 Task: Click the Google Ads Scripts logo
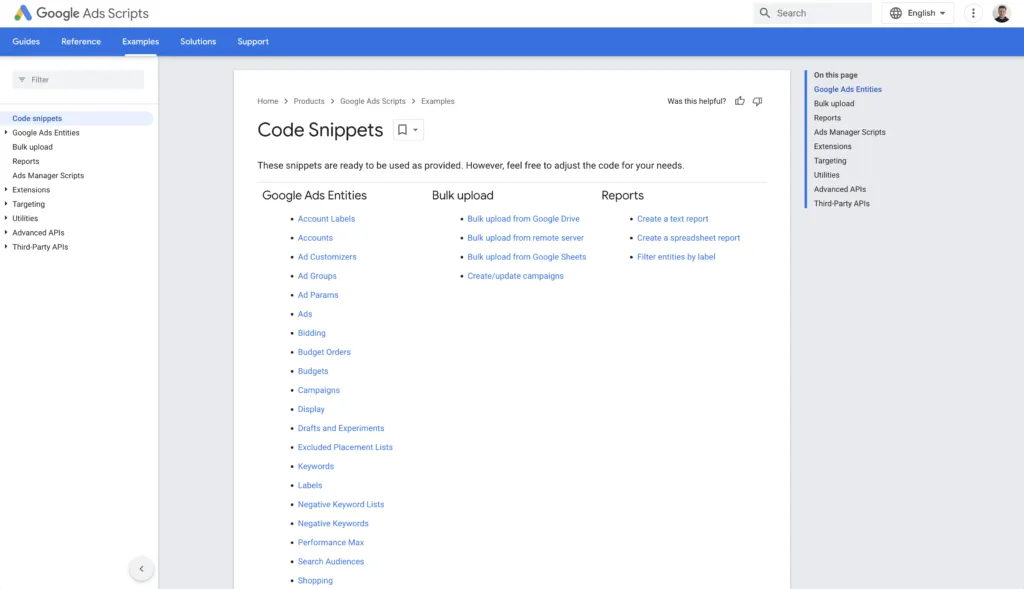(80, 13)
